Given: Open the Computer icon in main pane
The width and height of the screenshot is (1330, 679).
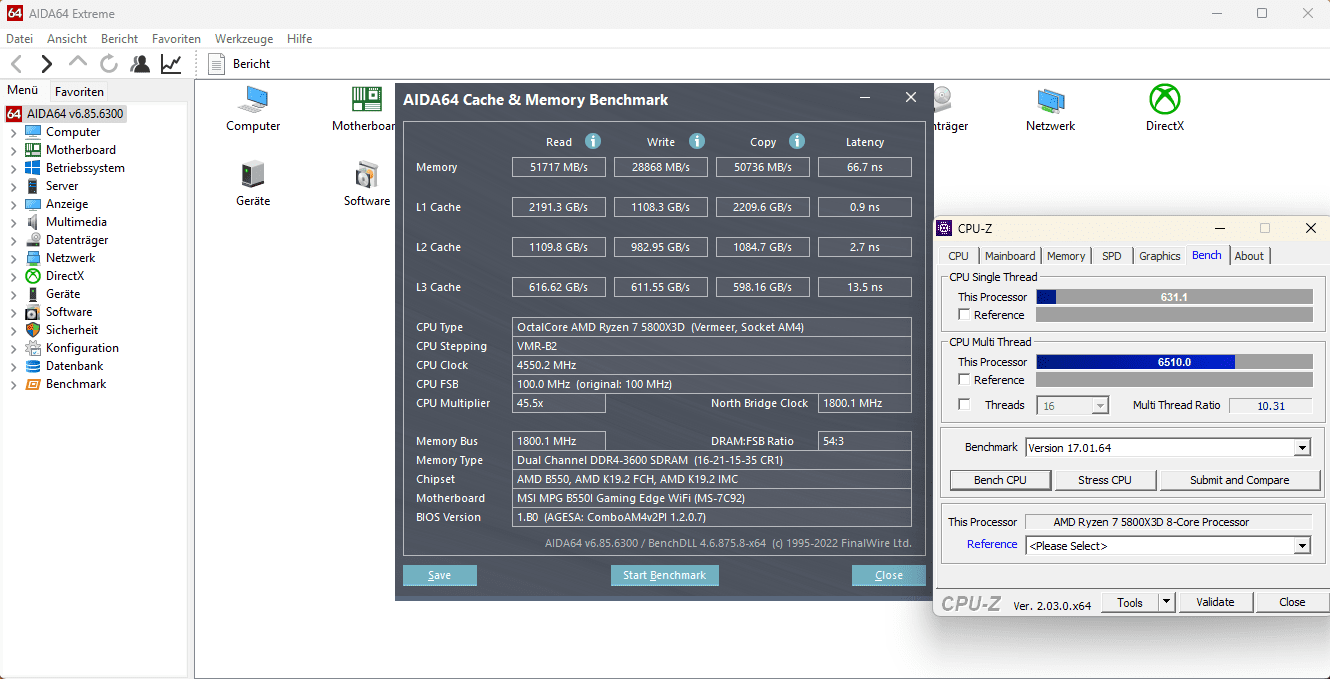Looking at the screenshot, I should click(253, 109).
